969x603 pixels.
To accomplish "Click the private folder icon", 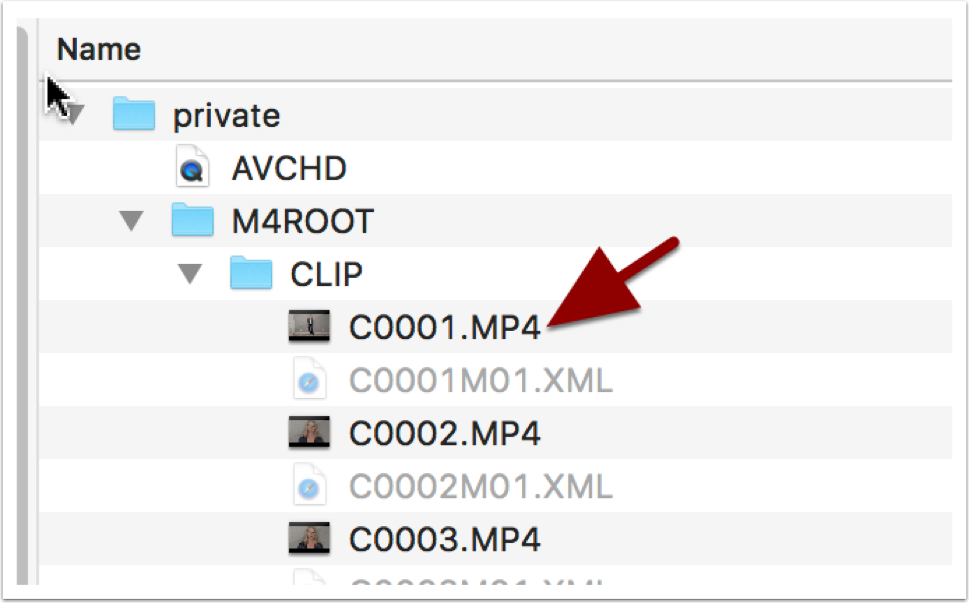I will 133,114.
